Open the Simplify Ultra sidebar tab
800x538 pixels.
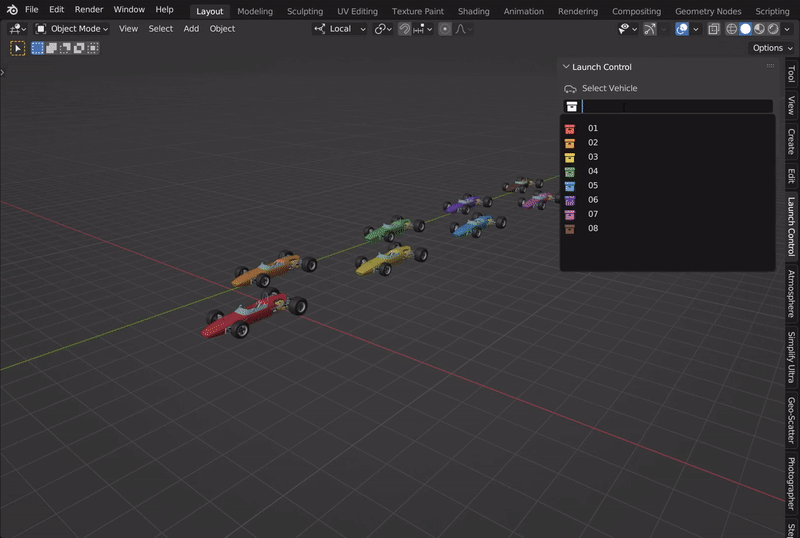point(792,357)
